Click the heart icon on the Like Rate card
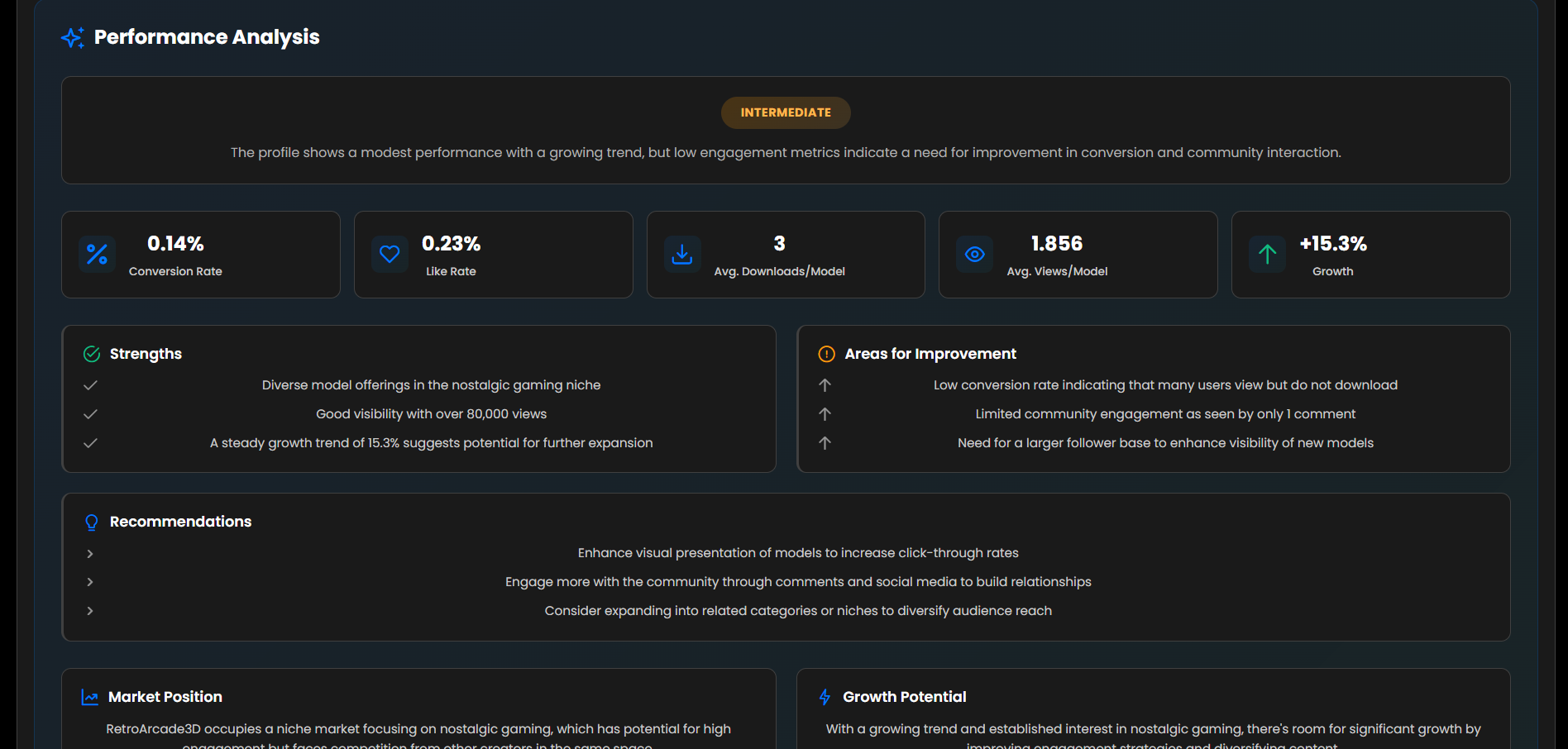 point(390,255)
